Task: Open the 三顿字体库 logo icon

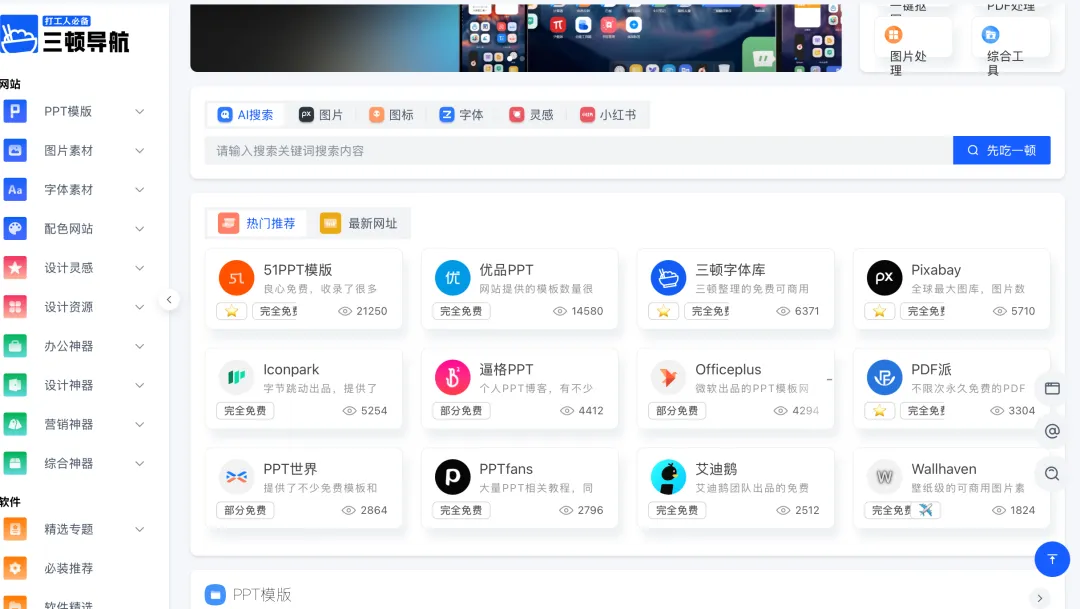Action: click(x=668, y=278)
